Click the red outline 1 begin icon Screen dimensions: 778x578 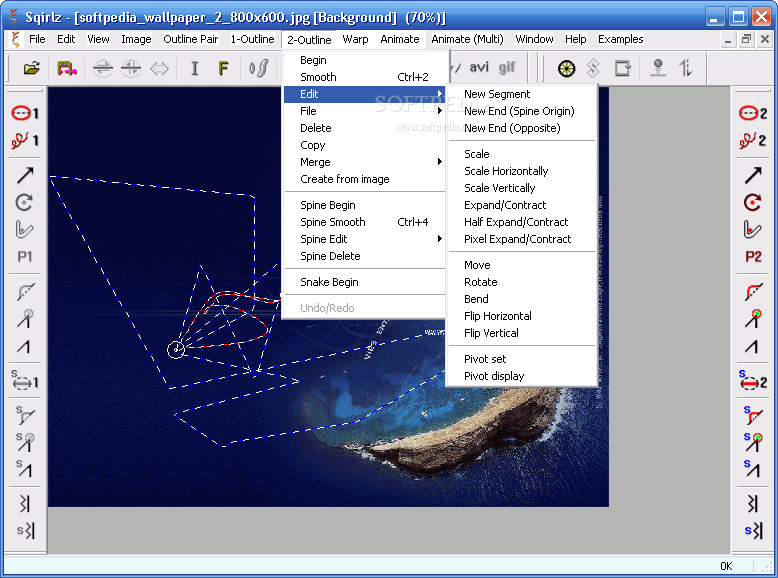(x=24, y=113)
